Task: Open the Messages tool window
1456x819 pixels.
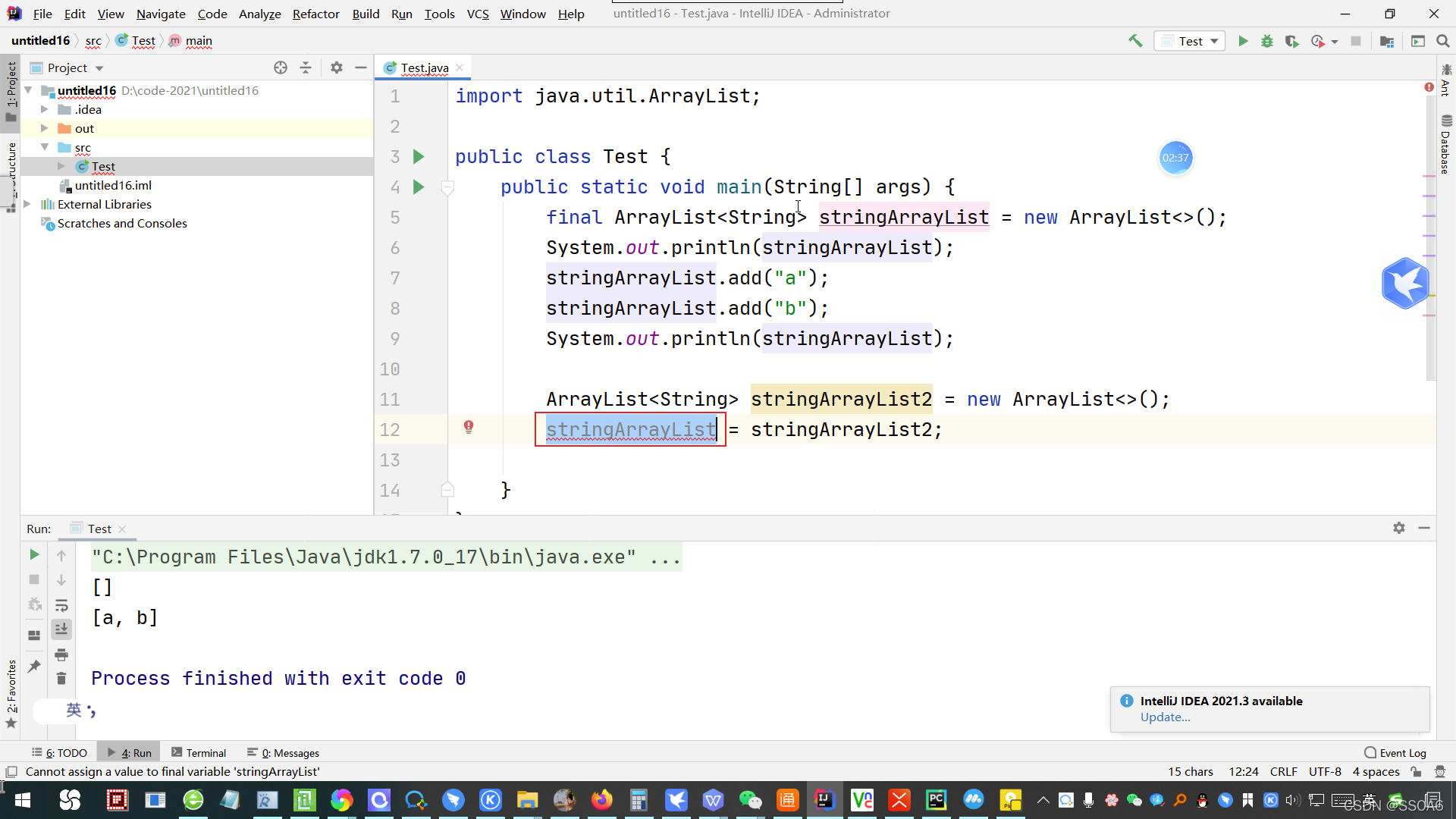Action: 284,753
